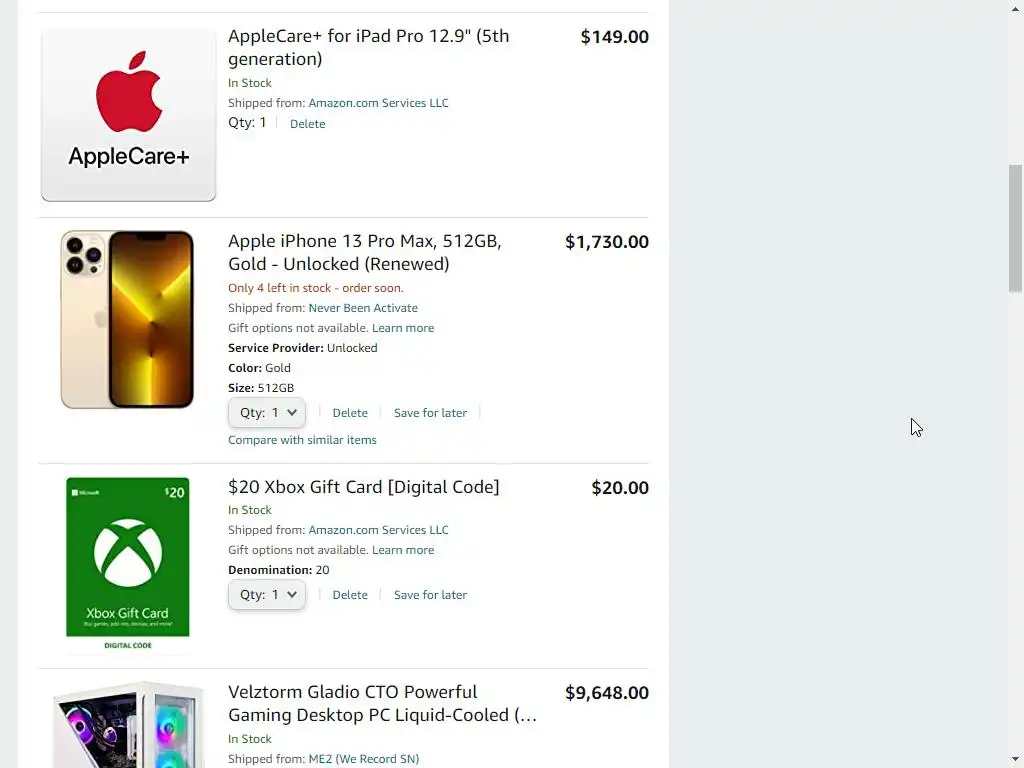Click the scroll up arrow of scrollbar
Image resolution: width=1024 pixels, height=768 pixels.
(1016, 8)
